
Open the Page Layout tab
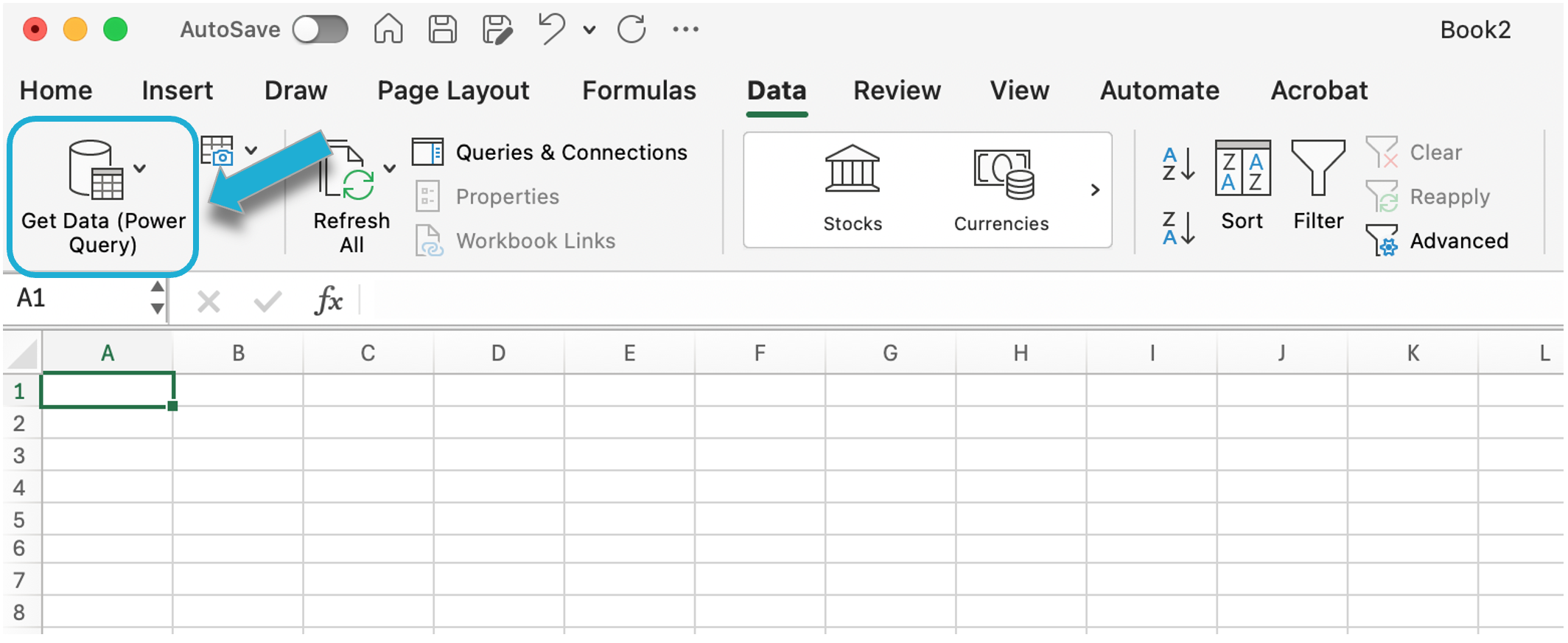453,90
